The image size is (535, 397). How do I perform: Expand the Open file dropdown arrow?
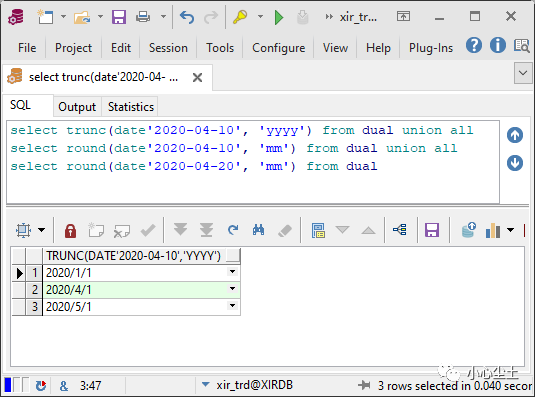(100, 16)
